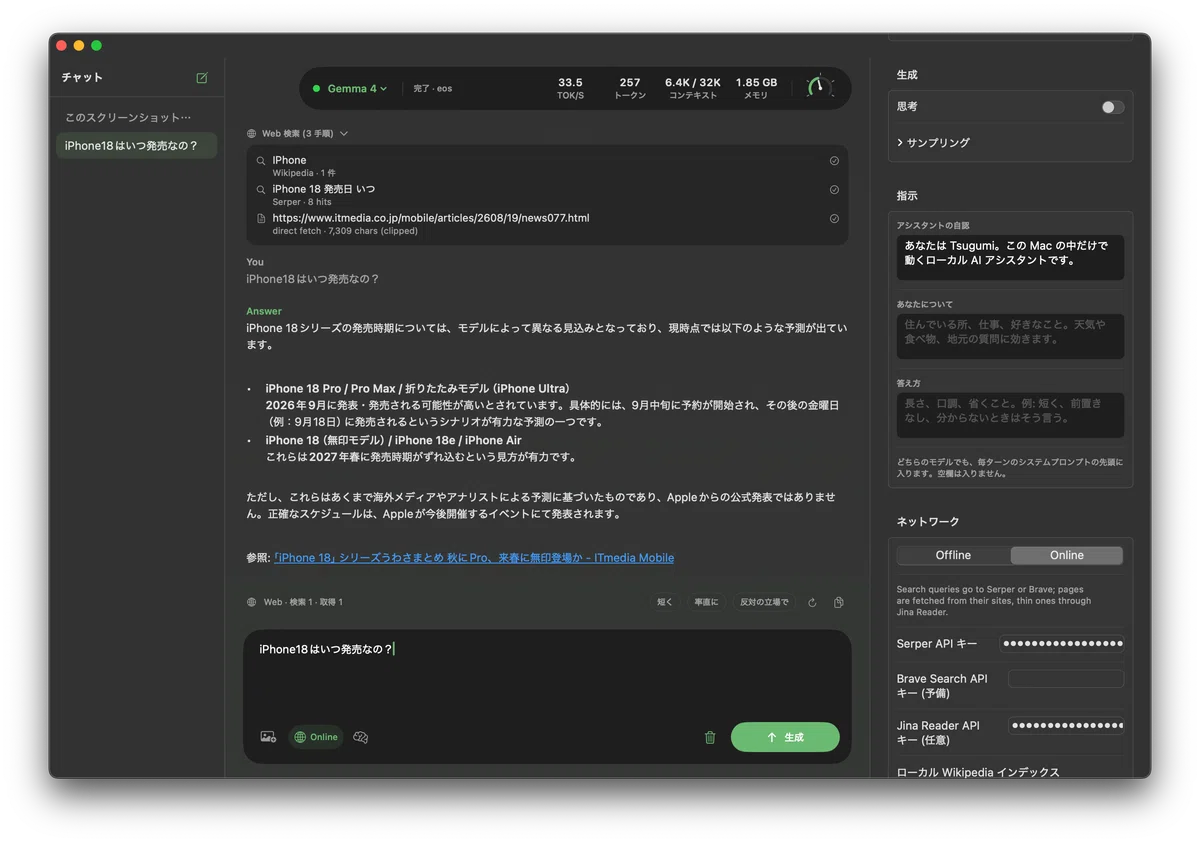Click the magnifier icon of the IPhone search row
The height and width of the screenshot is (843, 1200).
point(261,161)
